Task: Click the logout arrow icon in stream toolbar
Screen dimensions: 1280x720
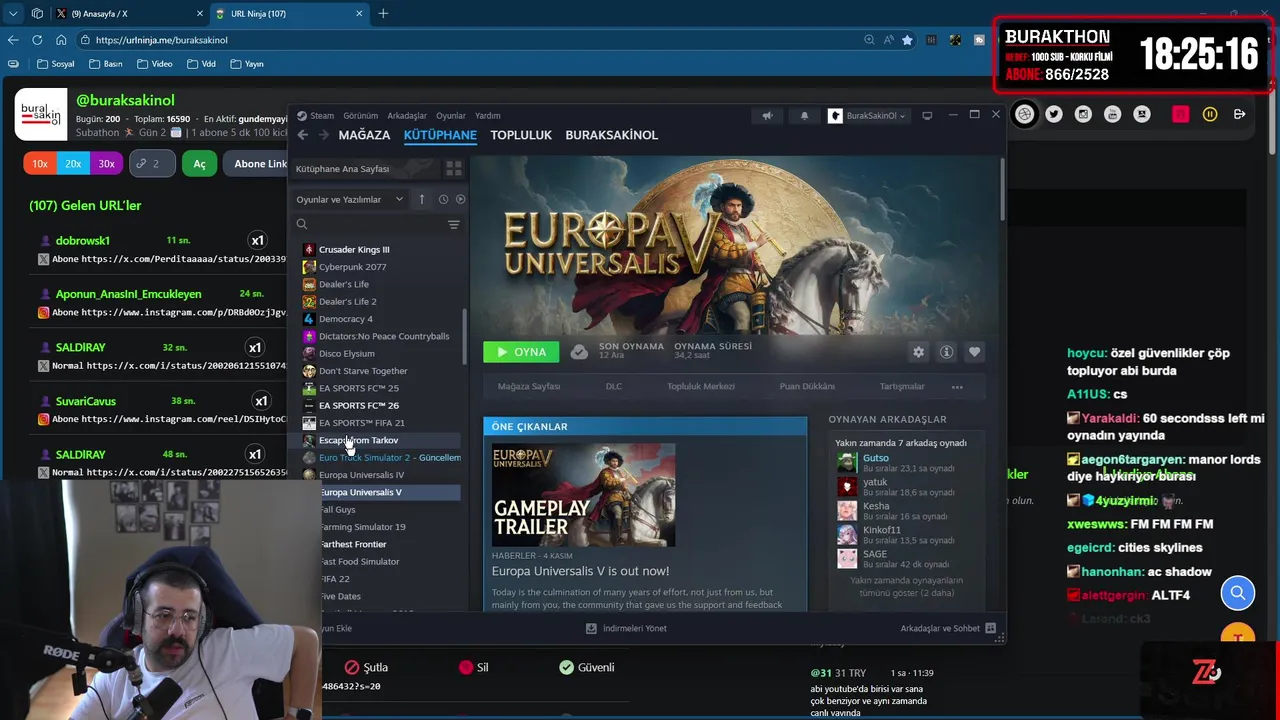Action: 1239,114
